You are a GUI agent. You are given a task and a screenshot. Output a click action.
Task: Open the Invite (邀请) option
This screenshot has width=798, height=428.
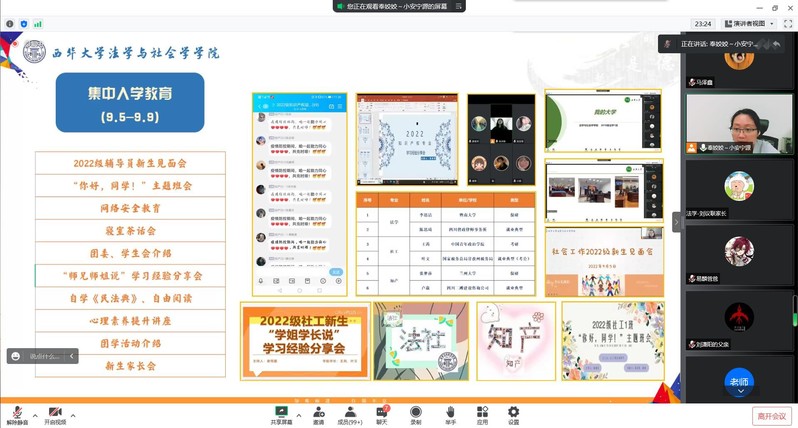pyautogui.click(x=318, y=414)
